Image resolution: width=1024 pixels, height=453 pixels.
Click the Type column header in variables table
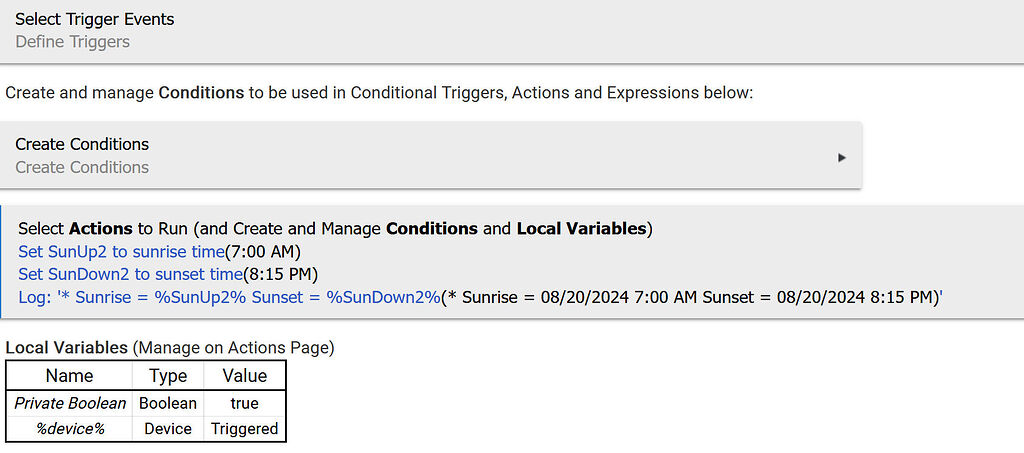(168, 376)
